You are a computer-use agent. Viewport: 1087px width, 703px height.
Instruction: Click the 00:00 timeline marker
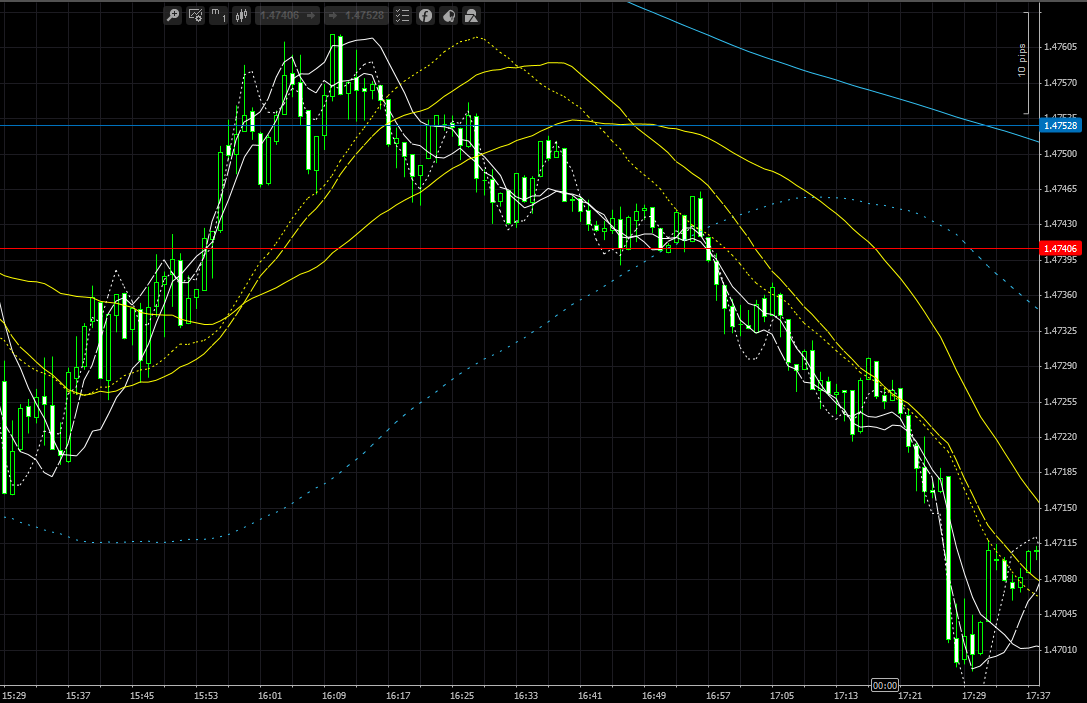[x=885, y=685]
